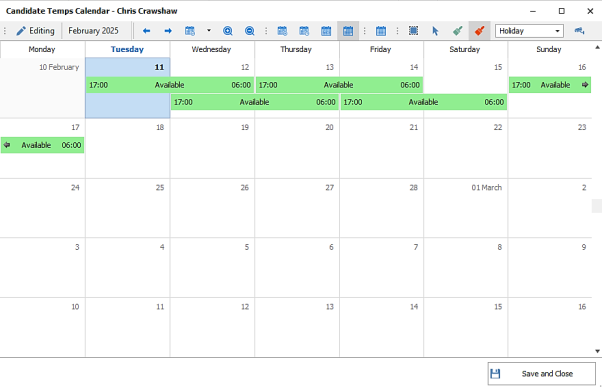Screen dimensions: 602x388
Task: Go forward with the right blue arrow
Action: point(168,31)
